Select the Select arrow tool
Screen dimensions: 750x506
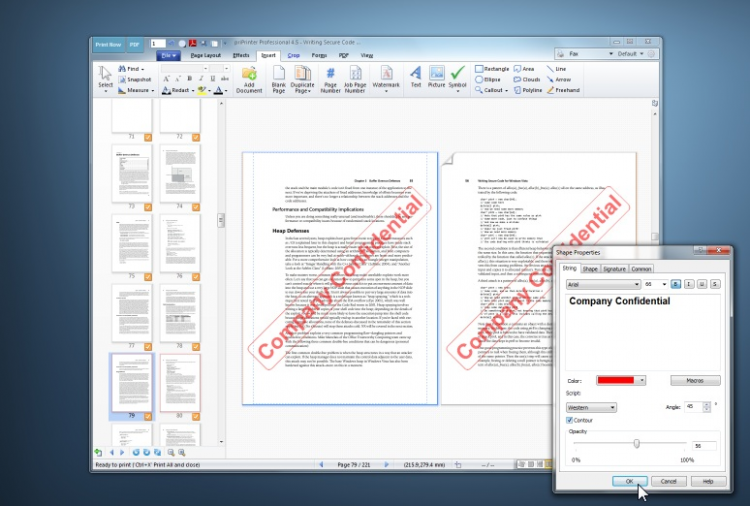[x=105, y=78]
